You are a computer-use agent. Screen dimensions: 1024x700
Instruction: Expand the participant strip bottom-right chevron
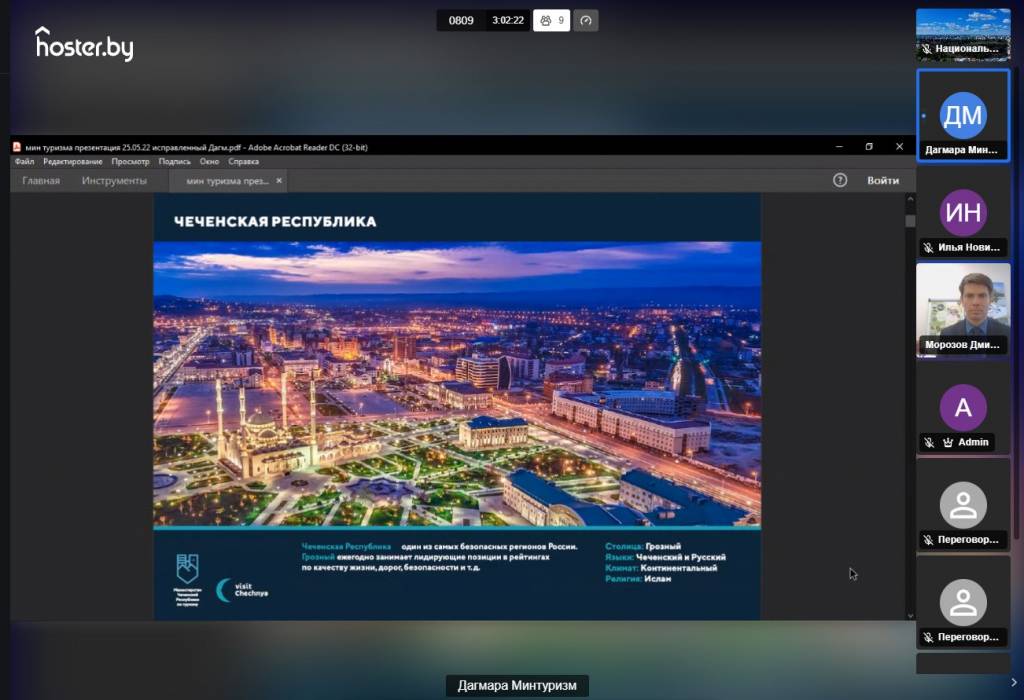coord(1014,682)
